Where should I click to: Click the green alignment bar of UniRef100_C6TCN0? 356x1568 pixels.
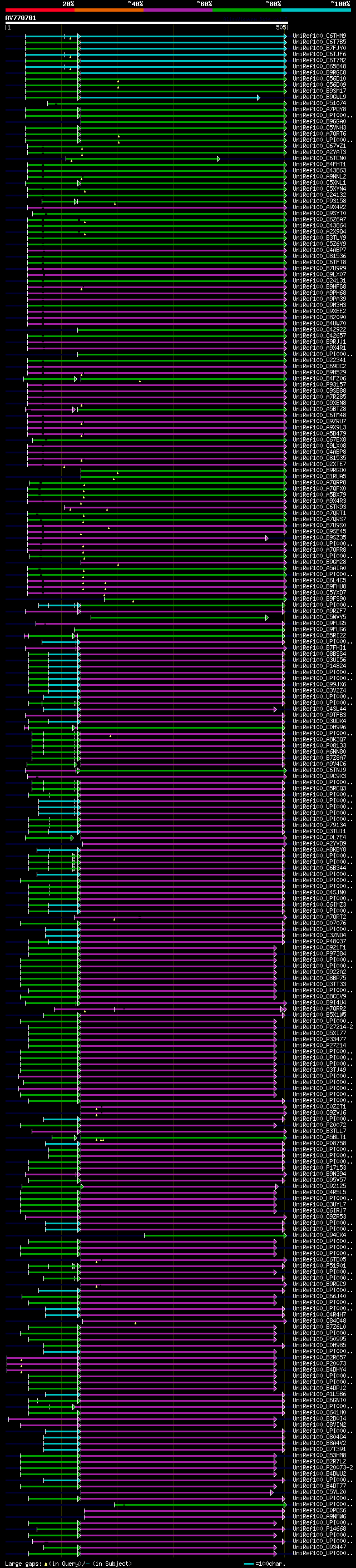[143, 159]
